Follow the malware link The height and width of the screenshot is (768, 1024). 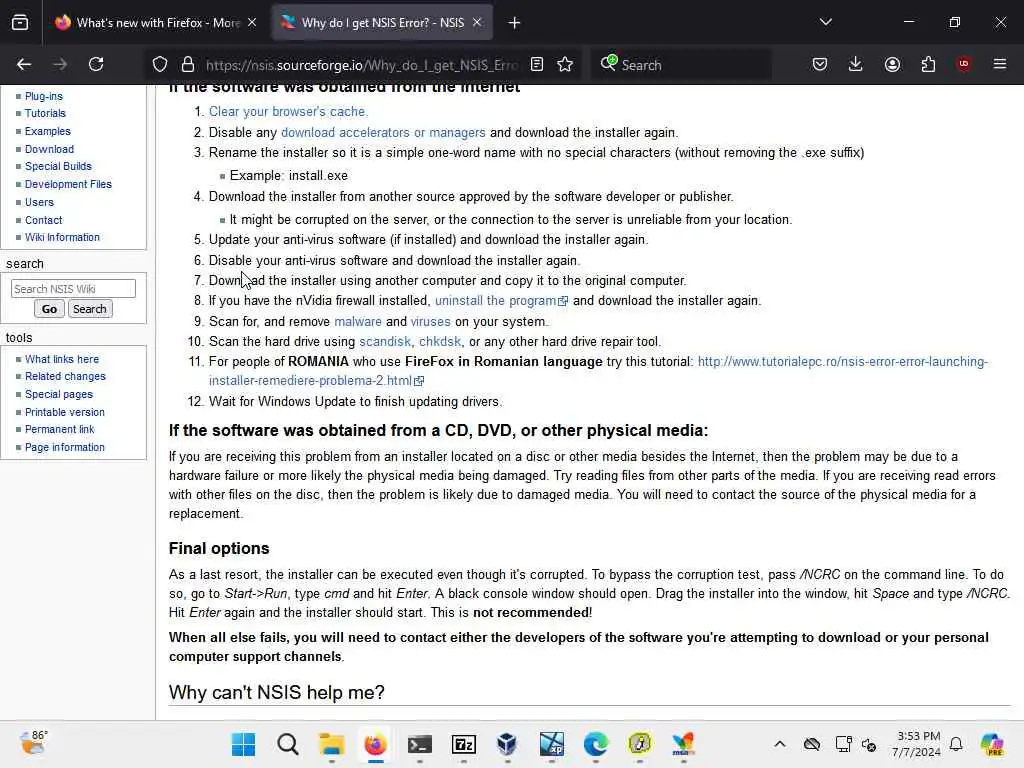tap(358, 321)
